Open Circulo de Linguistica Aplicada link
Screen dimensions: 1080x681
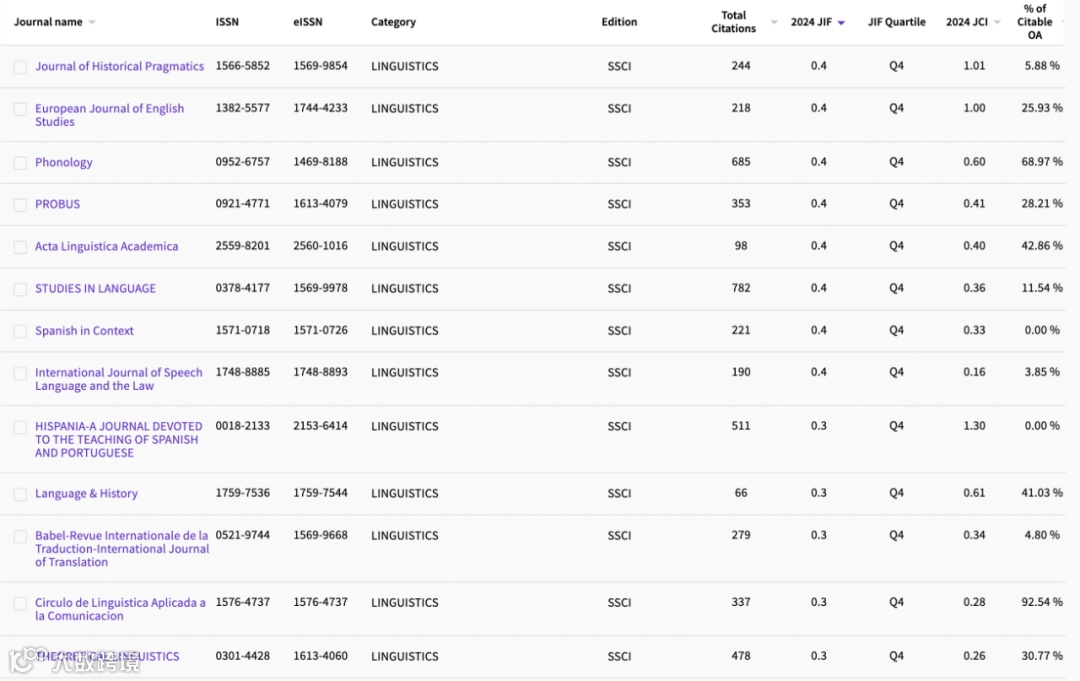pyautogui.click(x=120, y=609)
